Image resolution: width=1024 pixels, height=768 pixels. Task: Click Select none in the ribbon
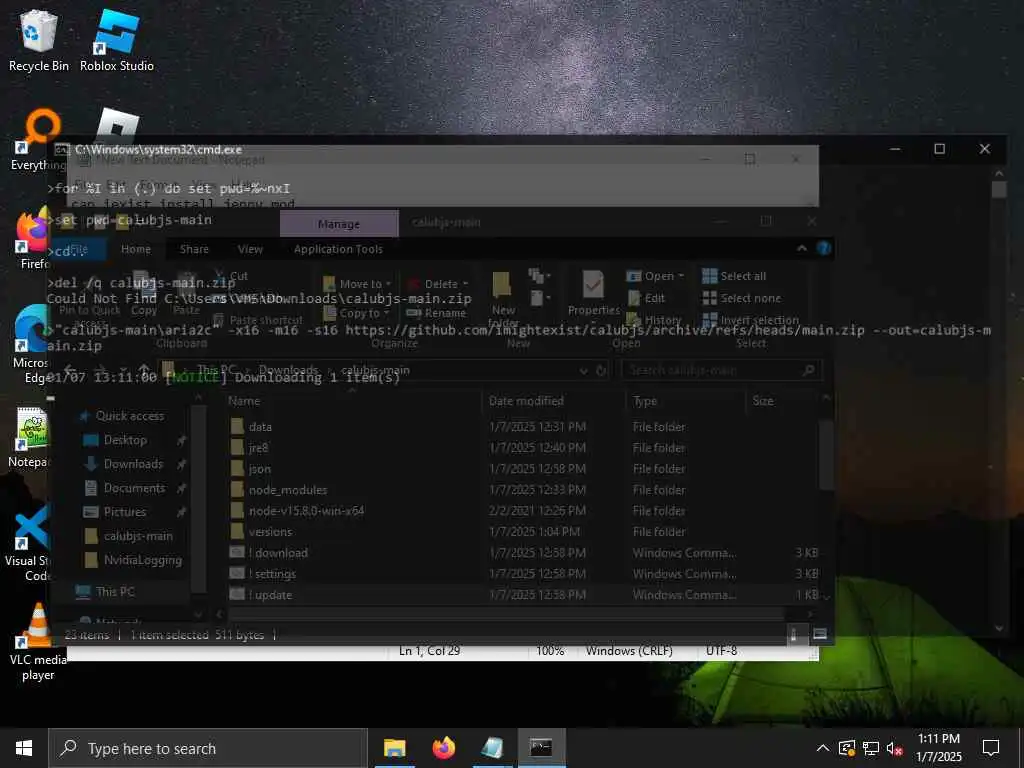[x=741, y=298]
